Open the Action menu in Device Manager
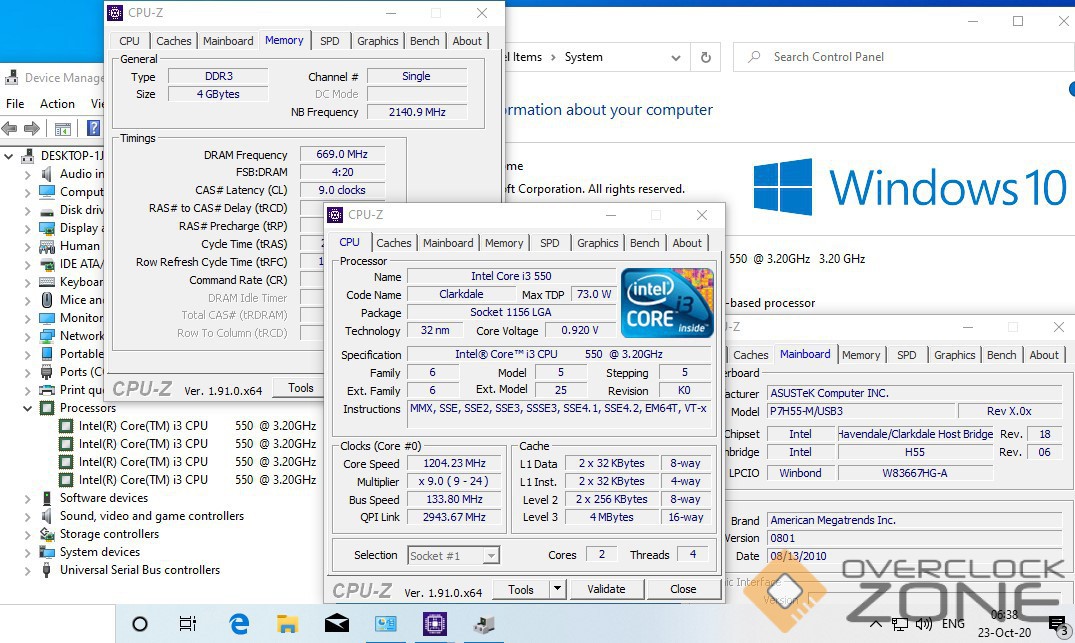The width and height of the screenshot is (1075, 643). (57, 104)
